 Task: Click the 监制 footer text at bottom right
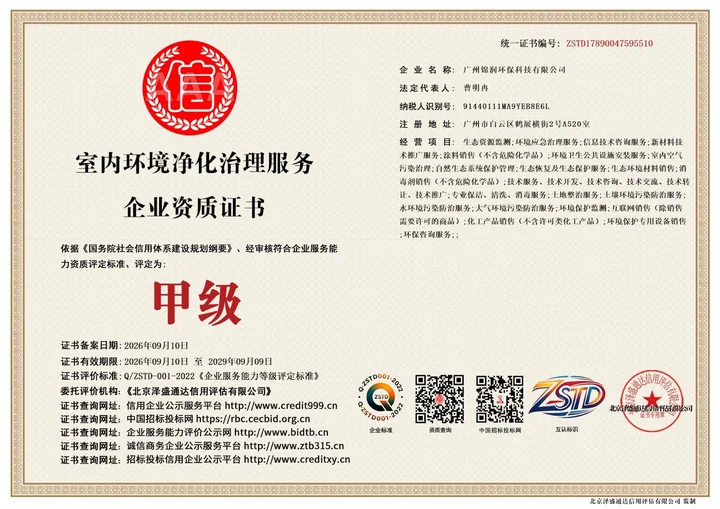[689, 501]
